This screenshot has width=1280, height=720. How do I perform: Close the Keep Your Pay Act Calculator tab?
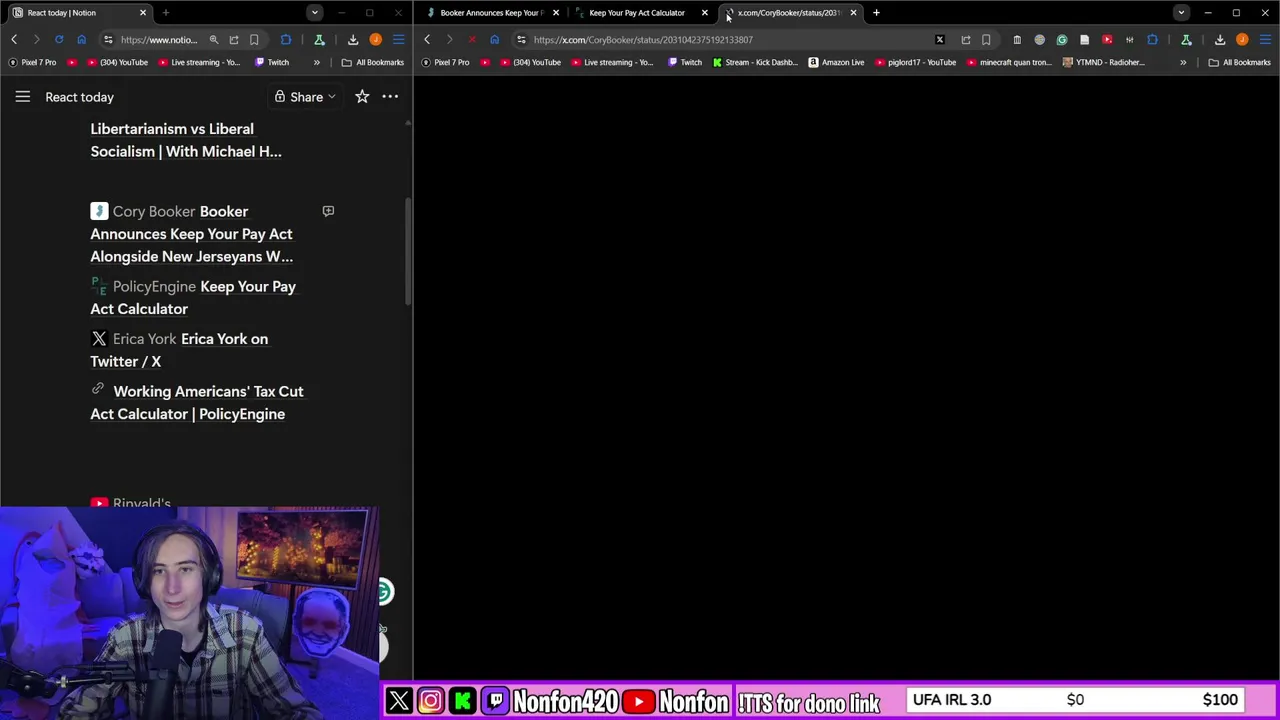point(704,13)
